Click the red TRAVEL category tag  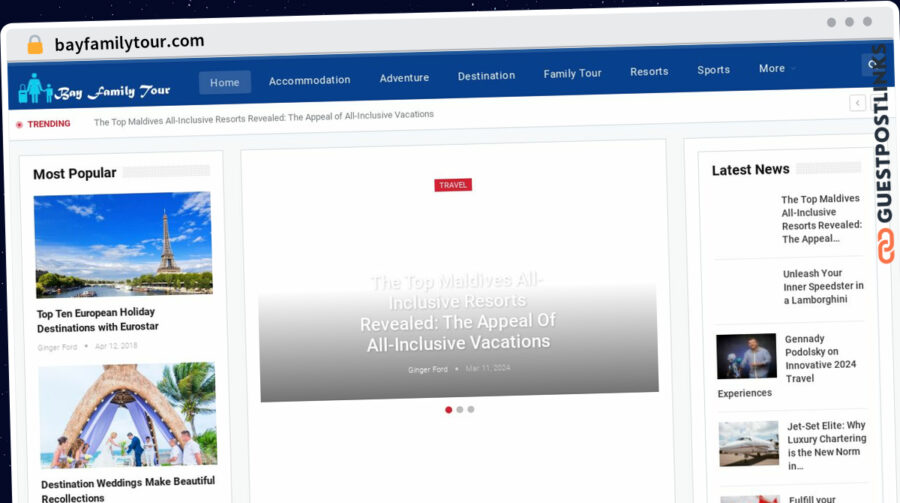pyautogui.click(x=453, y=185)
